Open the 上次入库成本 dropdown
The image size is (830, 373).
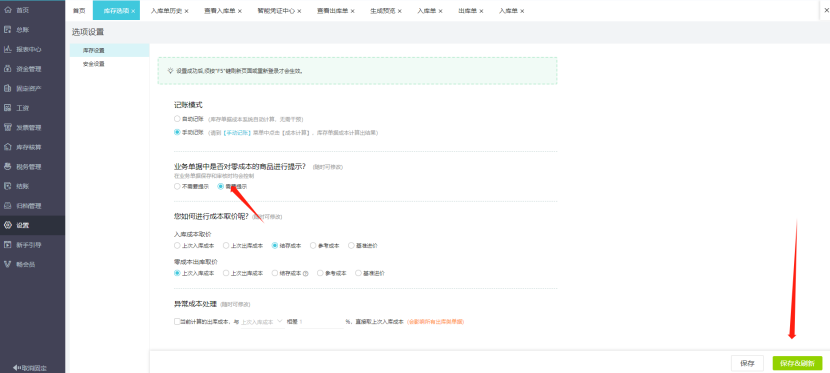coord(263,321)
